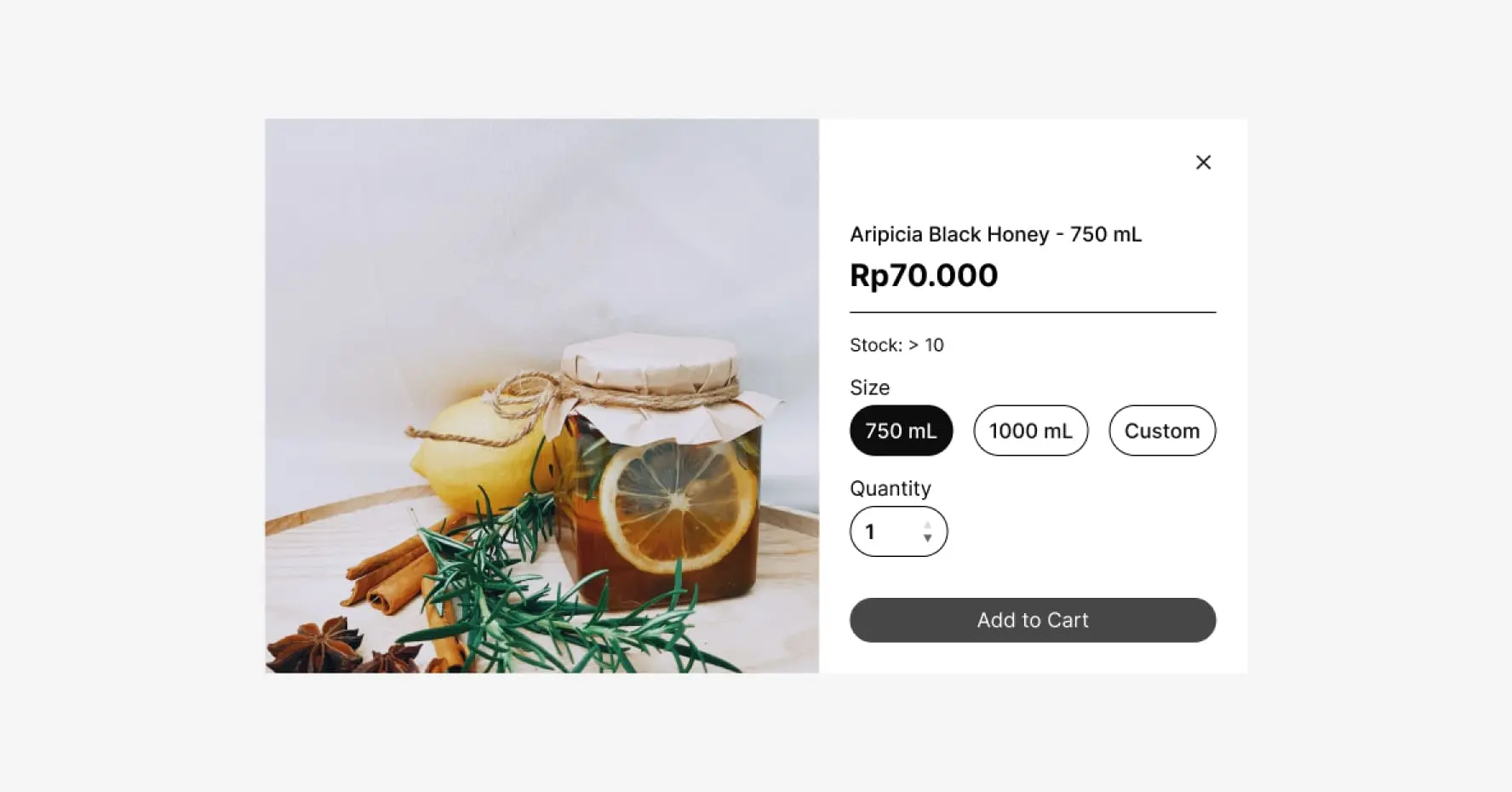Click the lemon slice inside the jar photo

coord(678,506)
